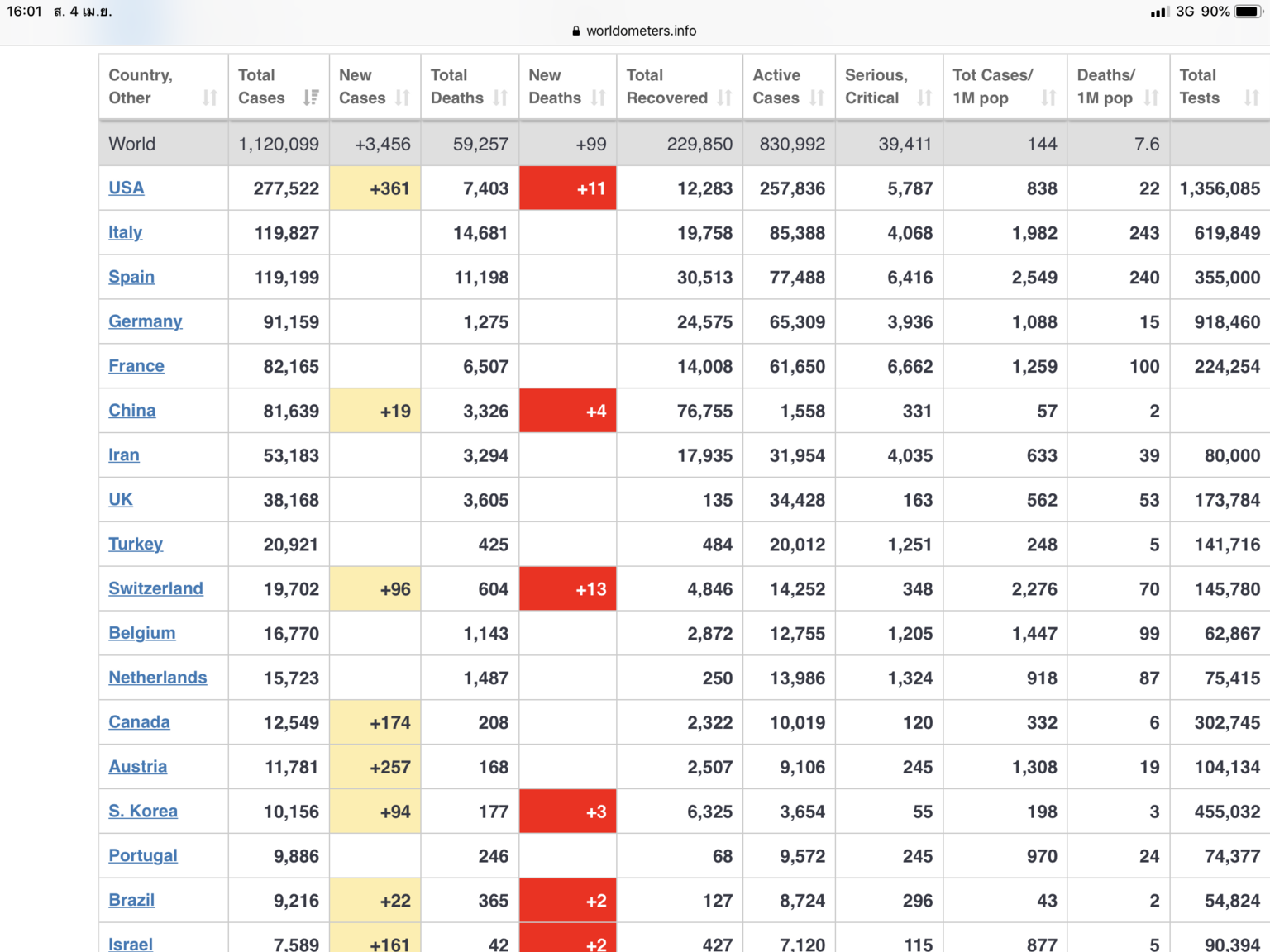Sort by Tot Cases/1M pop arrows
The width and height of the screenshot is (1270, 952).
1048,98
